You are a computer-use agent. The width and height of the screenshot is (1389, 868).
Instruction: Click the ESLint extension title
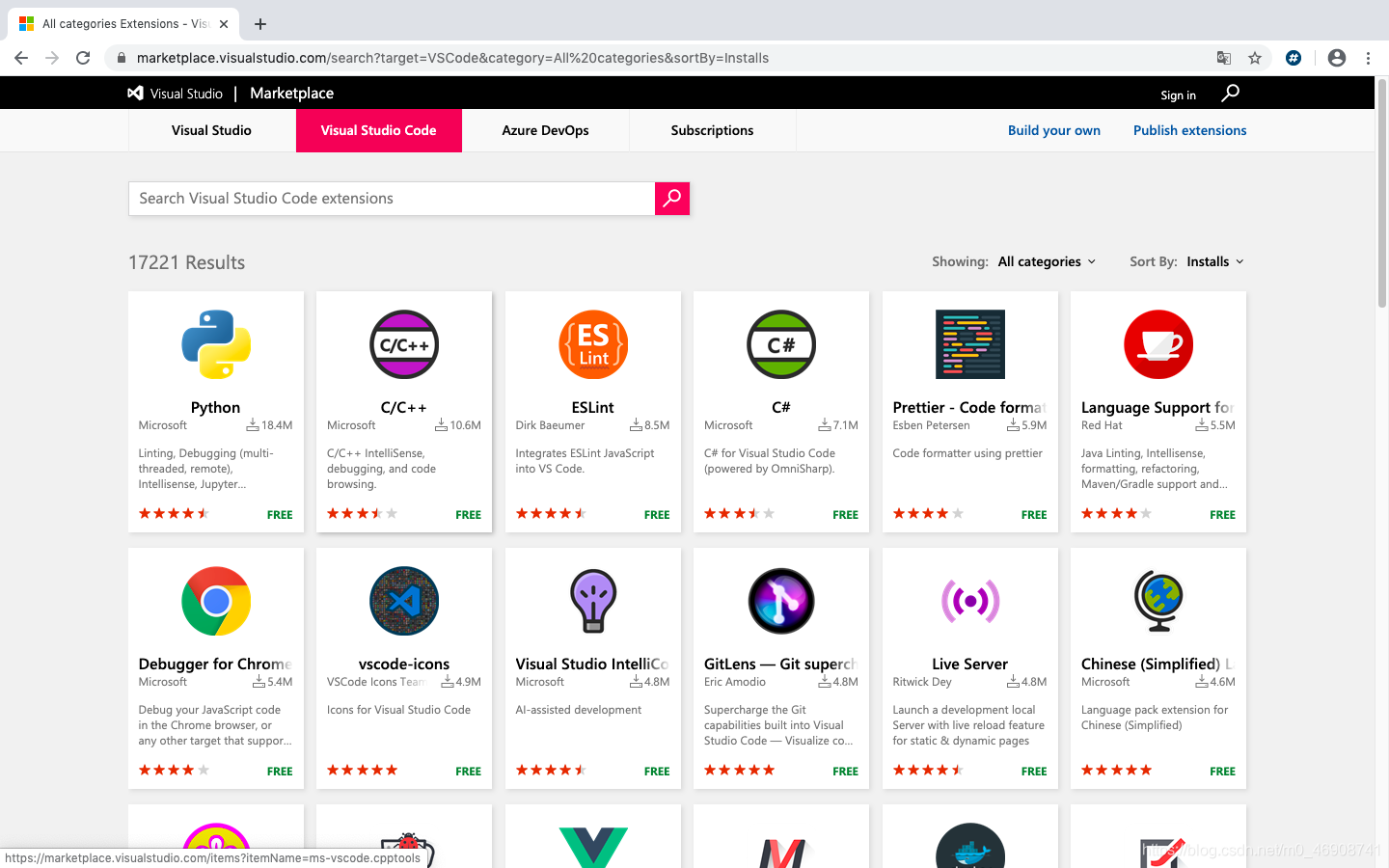click(x=593, y=407)
